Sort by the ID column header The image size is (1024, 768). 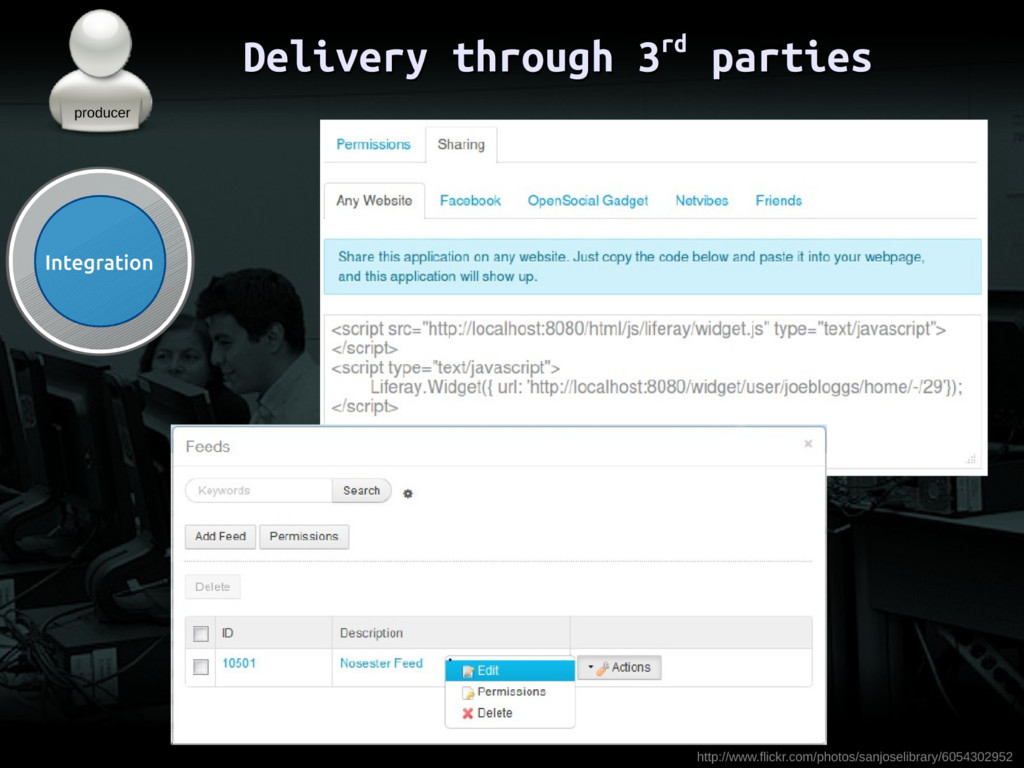(x=227, y=633)
